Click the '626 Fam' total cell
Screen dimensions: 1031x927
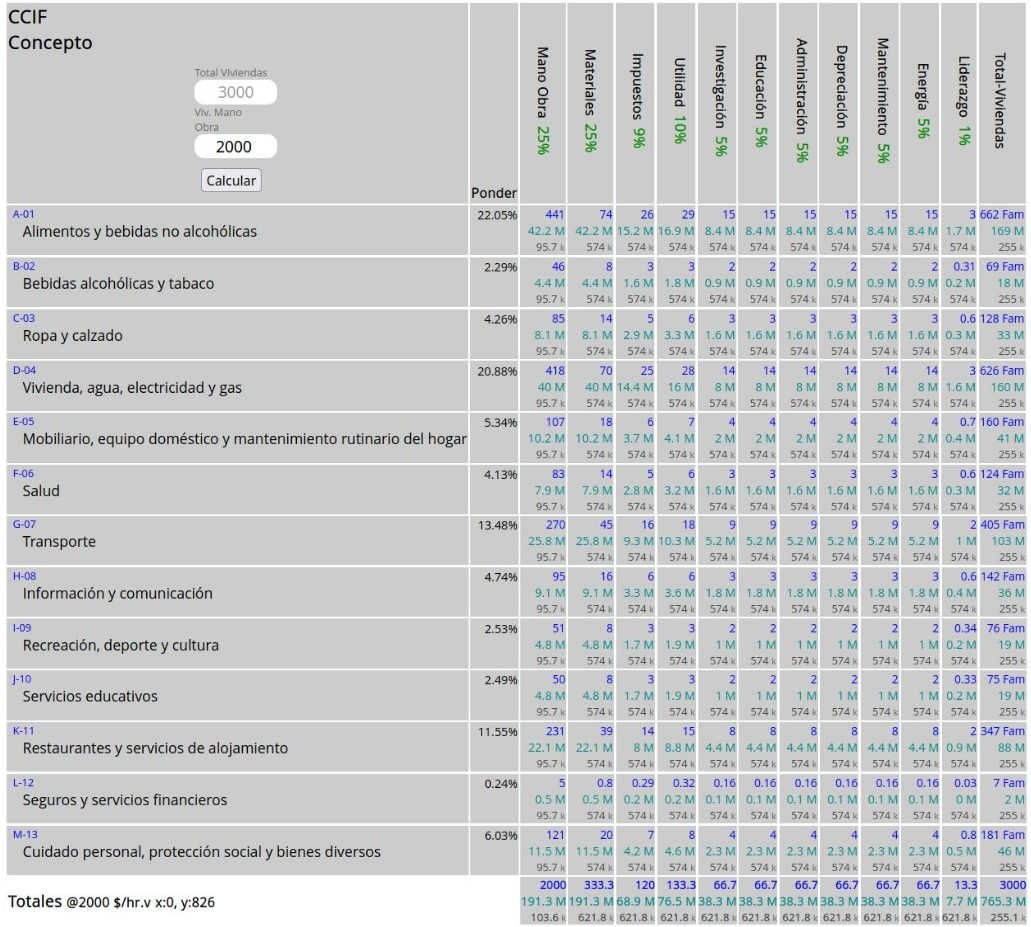click(1002, 371)
